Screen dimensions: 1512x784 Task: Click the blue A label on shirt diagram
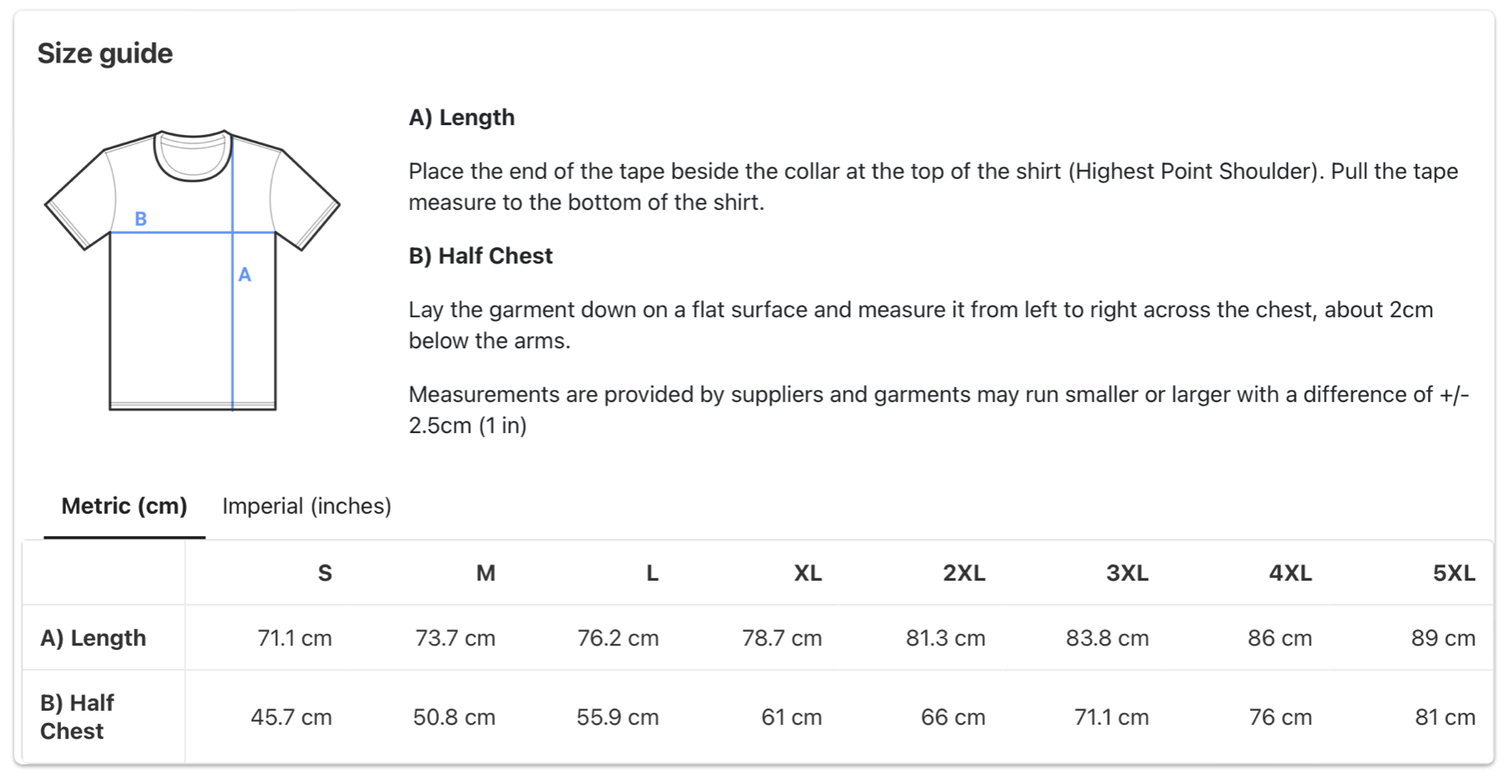coord(245,275)
